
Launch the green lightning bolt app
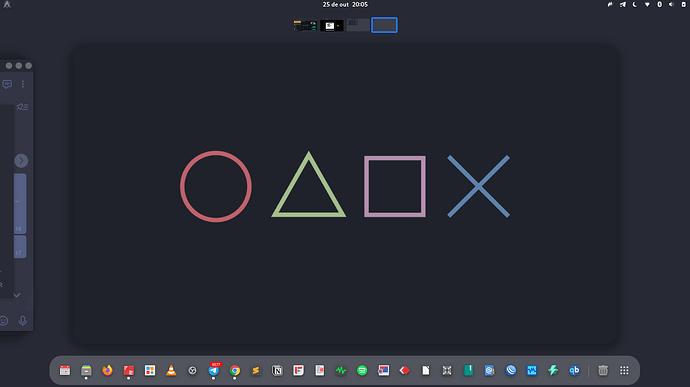[553, 370]
